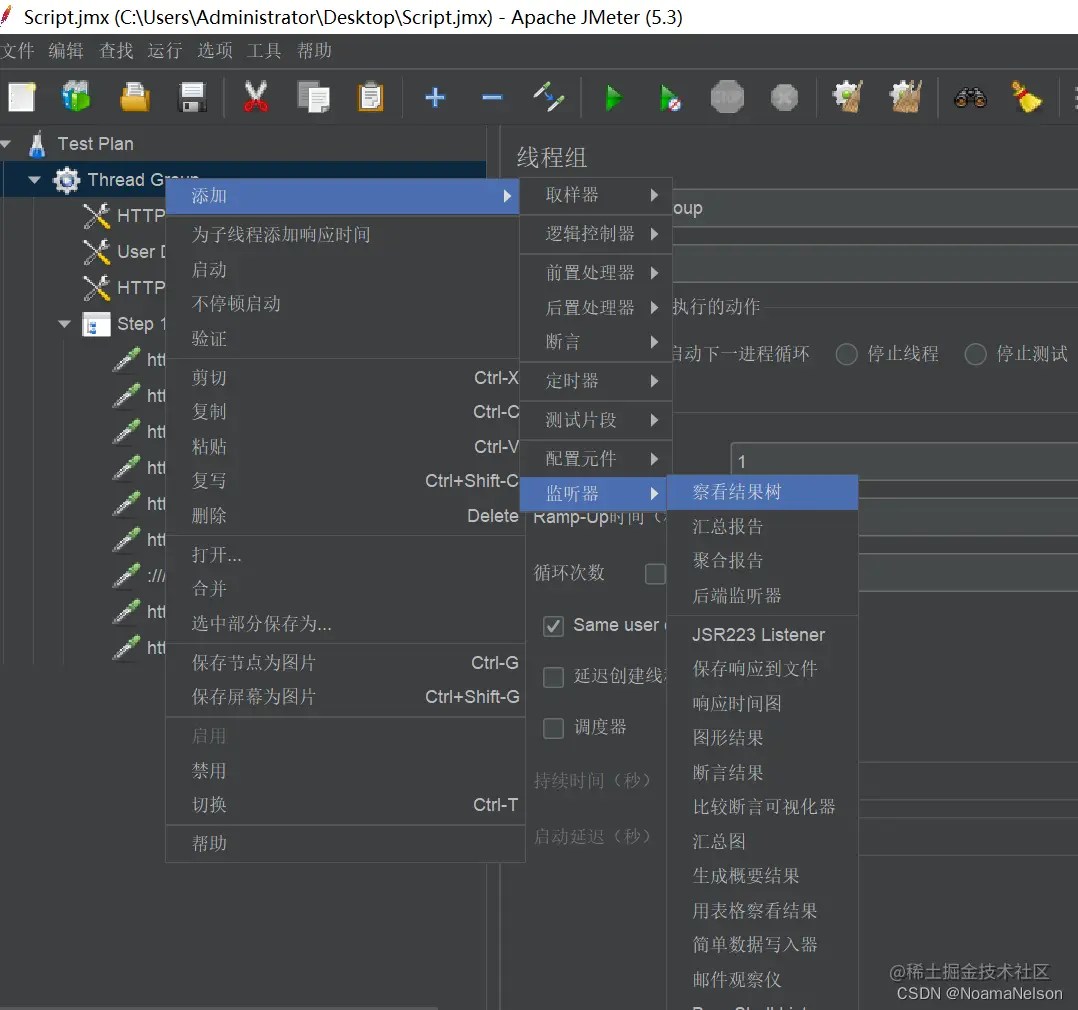
Task: Open the 查找 menu
Action: point(116,51)
